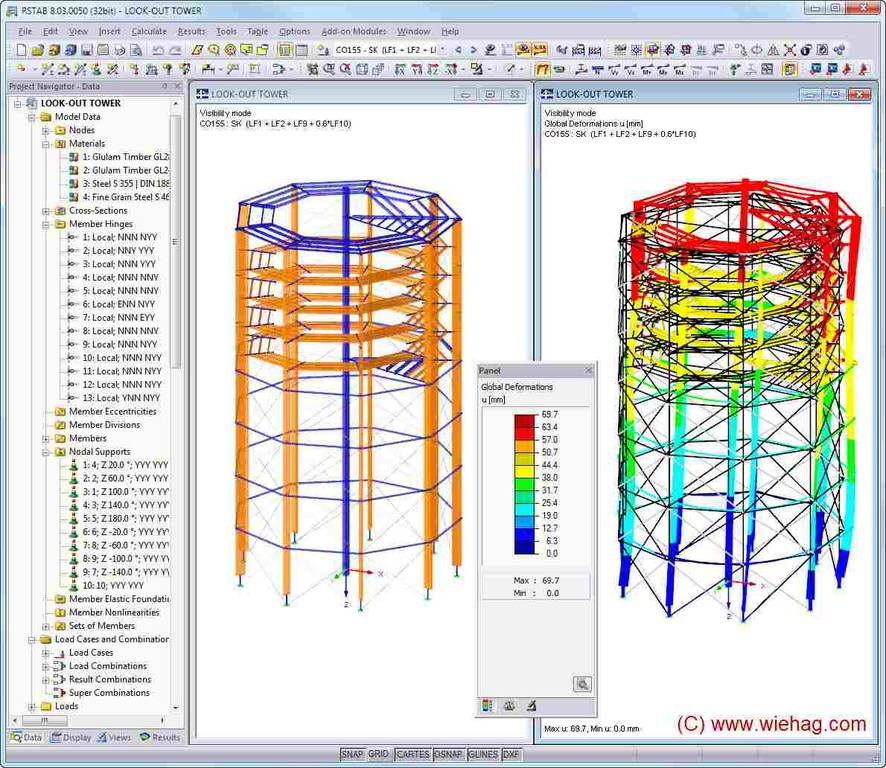Click the black info ball icon
Screen dimensions: 886x768
(x=806, y=50)
